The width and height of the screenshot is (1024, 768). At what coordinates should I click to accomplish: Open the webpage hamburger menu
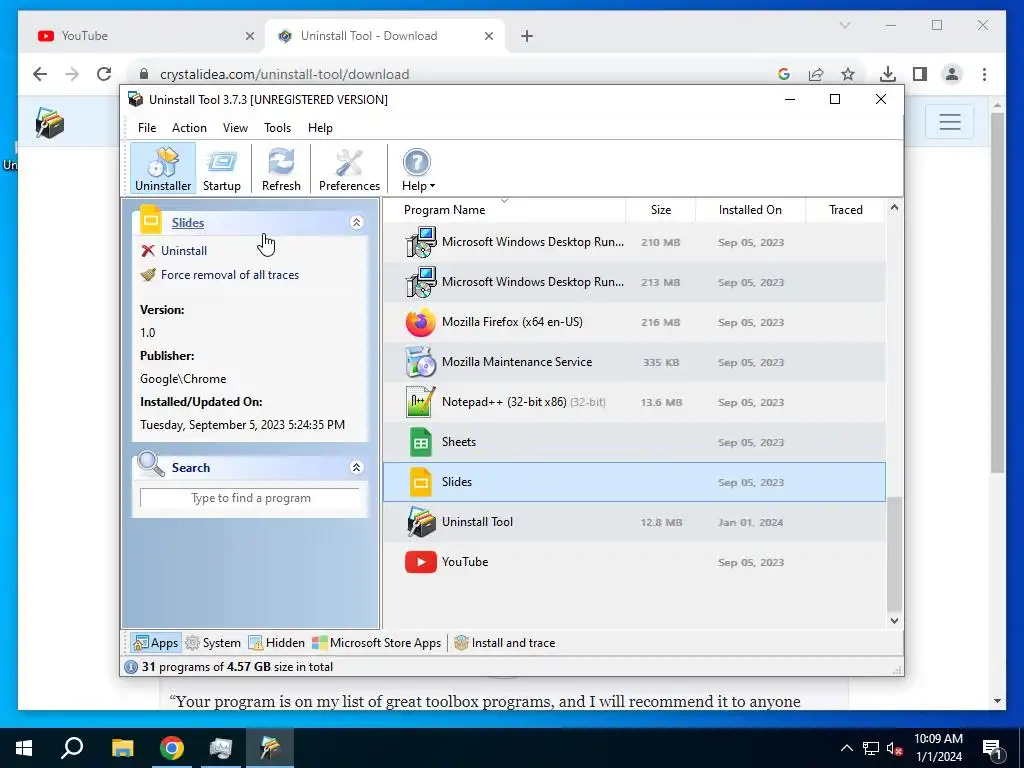pyautogui.click(x=950, y=122)
